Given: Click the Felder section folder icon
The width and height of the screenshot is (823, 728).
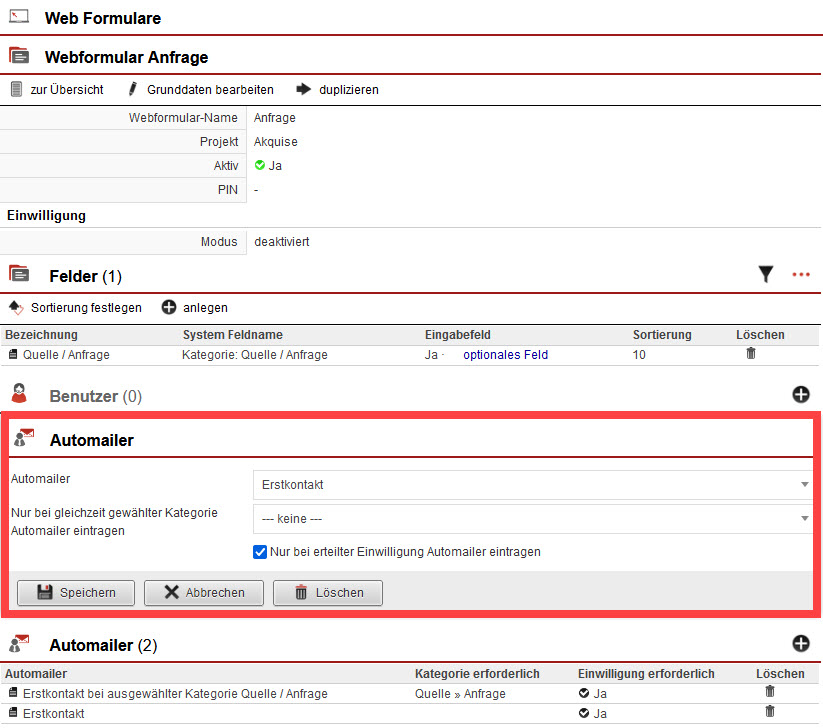Looking at the screenshot, I should [x=19, y=274].
